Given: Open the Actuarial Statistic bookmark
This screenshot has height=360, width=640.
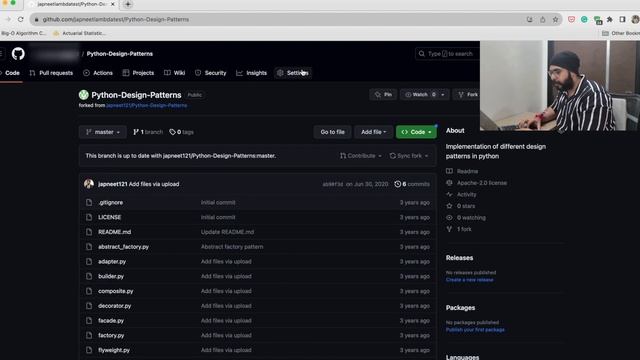Looking at the screenshot, I should (80, 33).
